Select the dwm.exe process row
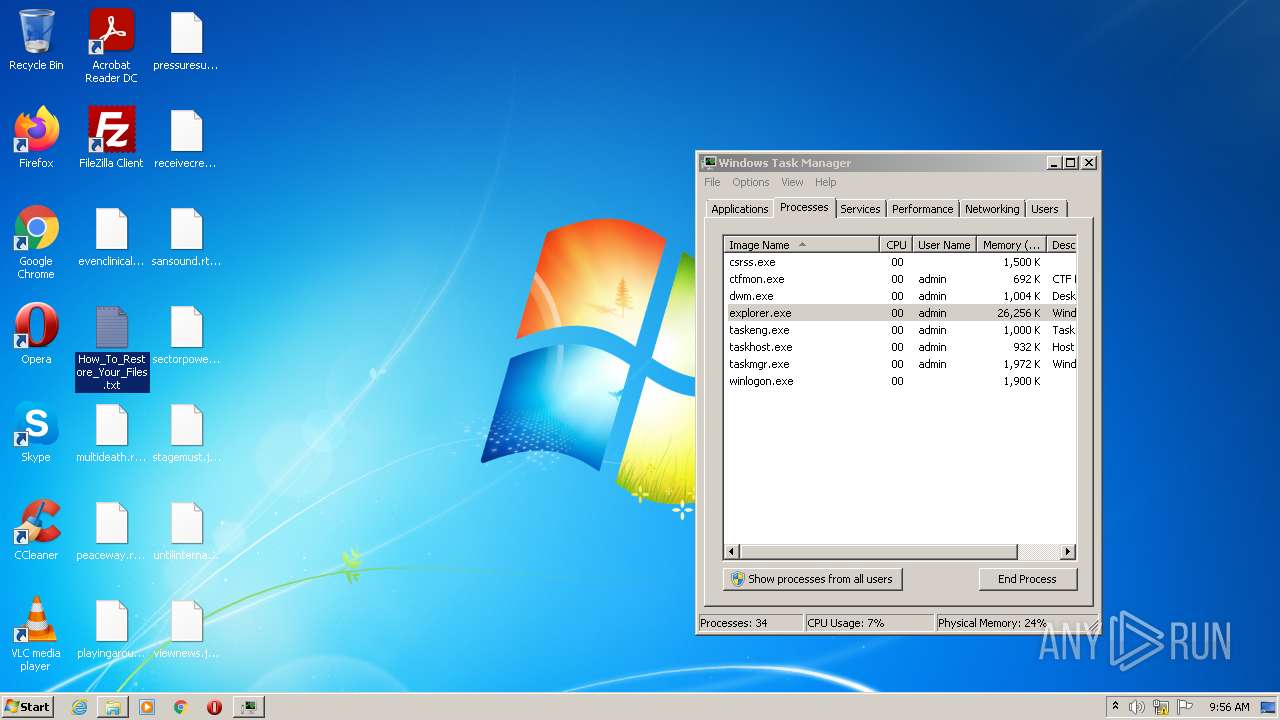Image resolution: width=1280 pixels, height=720 pixels. click(x=900, y=296)
